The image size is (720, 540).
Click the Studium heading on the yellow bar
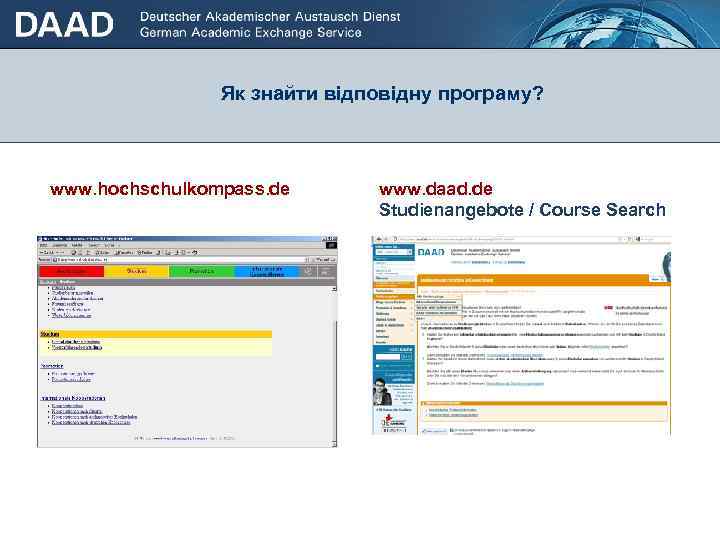(x=50, y=334)
